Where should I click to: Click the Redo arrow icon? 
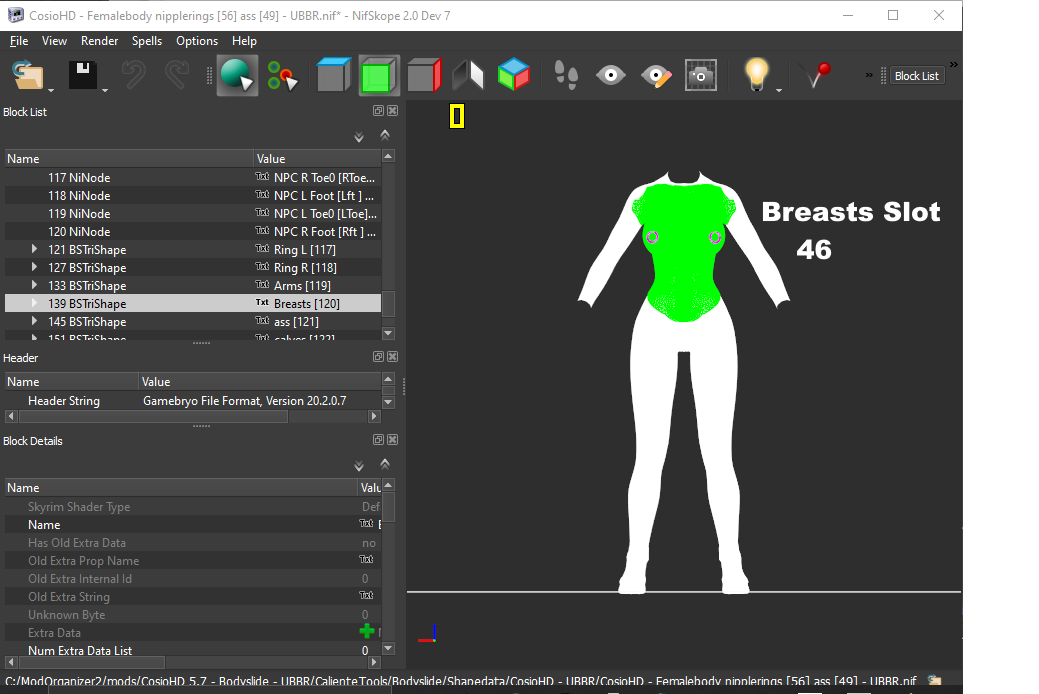pyautogui.click(x=177, y=75)
